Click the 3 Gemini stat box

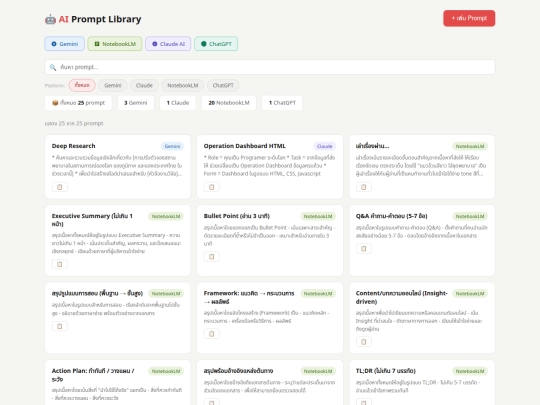[136, 103]
